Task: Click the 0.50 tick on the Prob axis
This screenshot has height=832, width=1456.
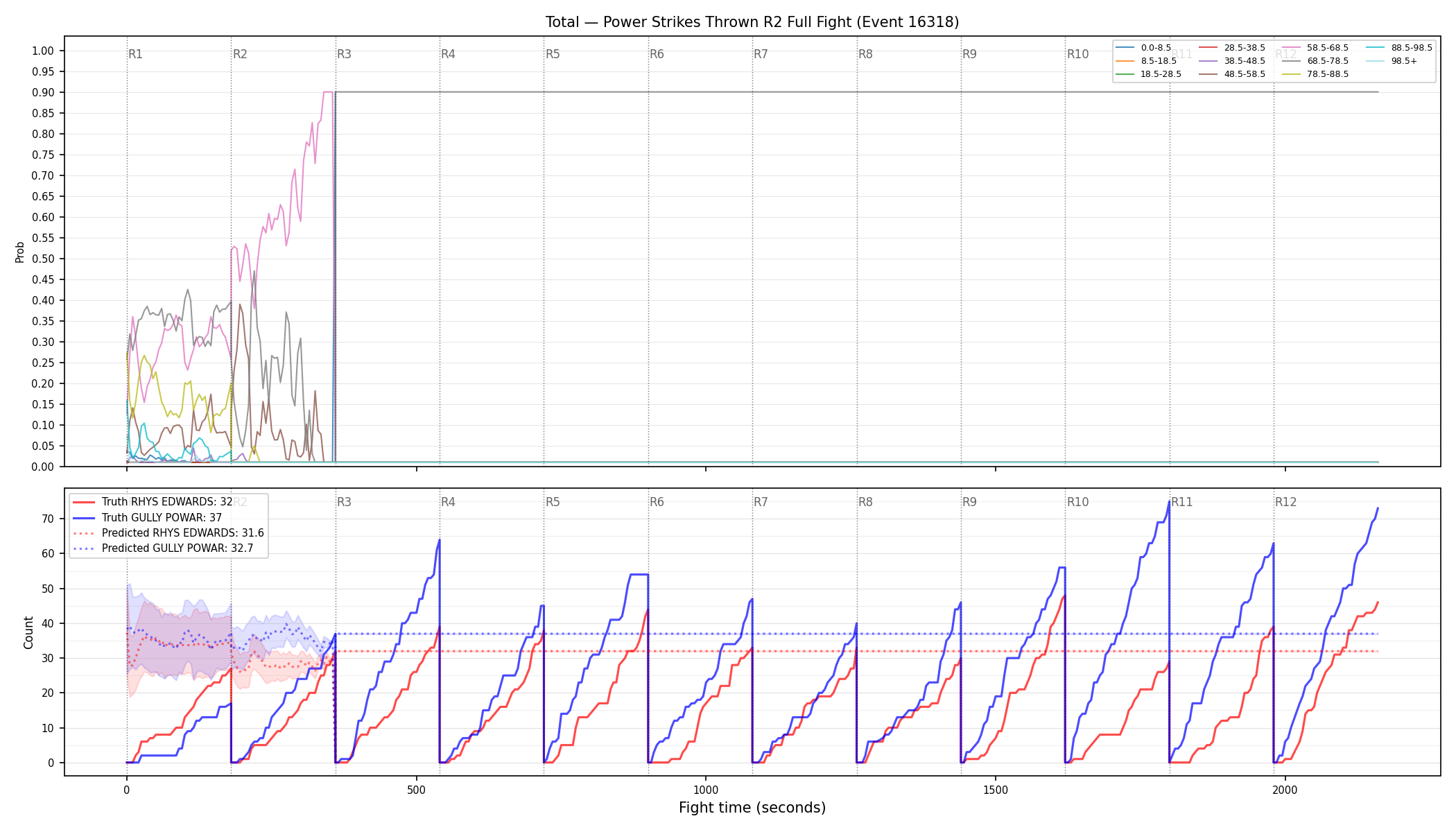Action: click(x=43, y=259)
